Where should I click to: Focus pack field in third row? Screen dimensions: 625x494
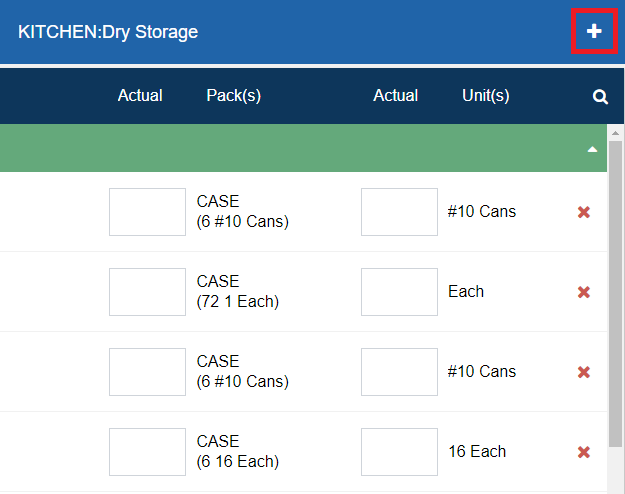[x=147, y=372]
